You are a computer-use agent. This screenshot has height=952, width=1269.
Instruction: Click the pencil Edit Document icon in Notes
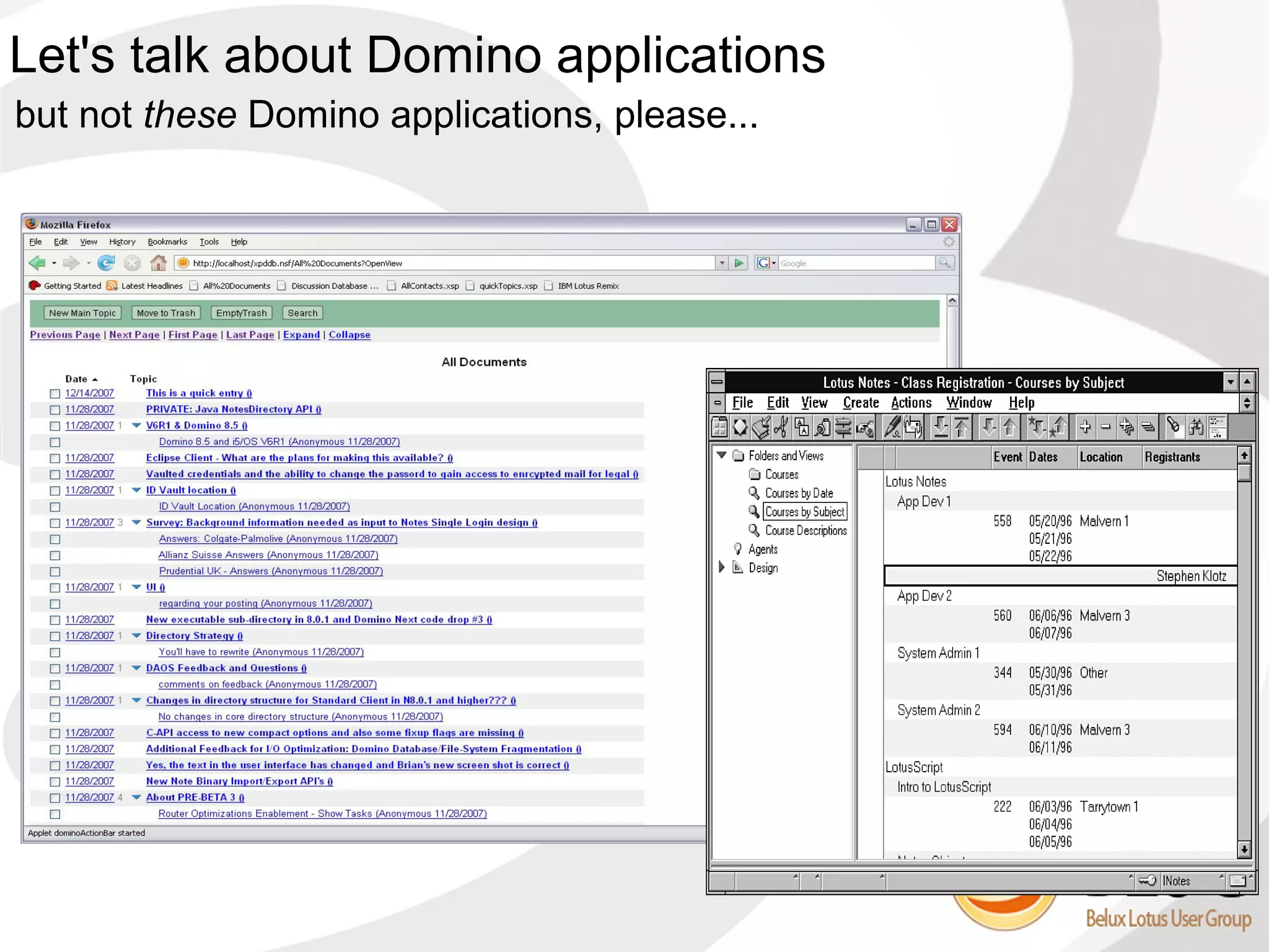(892, 427)
